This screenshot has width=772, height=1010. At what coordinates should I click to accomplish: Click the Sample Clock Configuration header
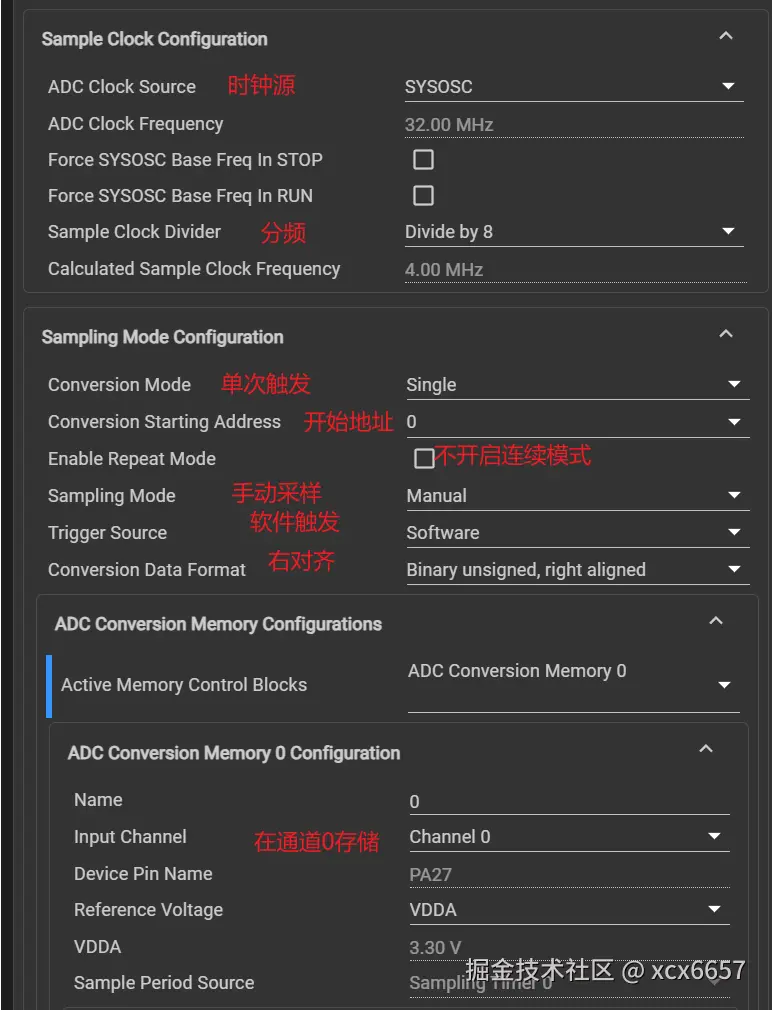tap(155, 39)
